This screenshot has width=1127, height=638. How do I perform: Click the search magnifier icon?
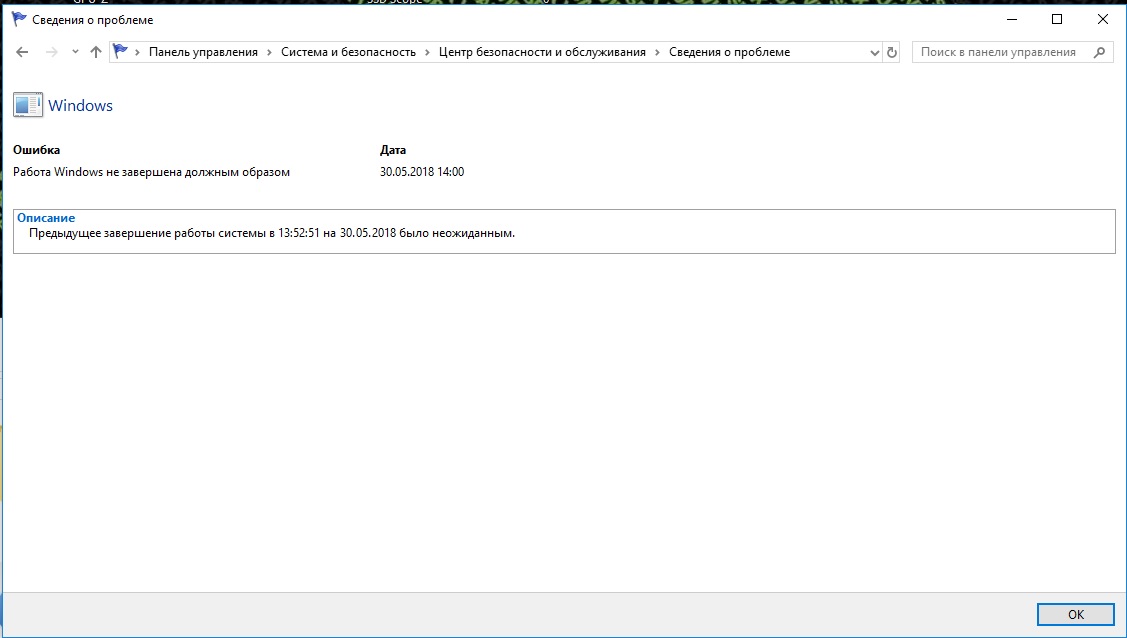(x=1099, y=52)
